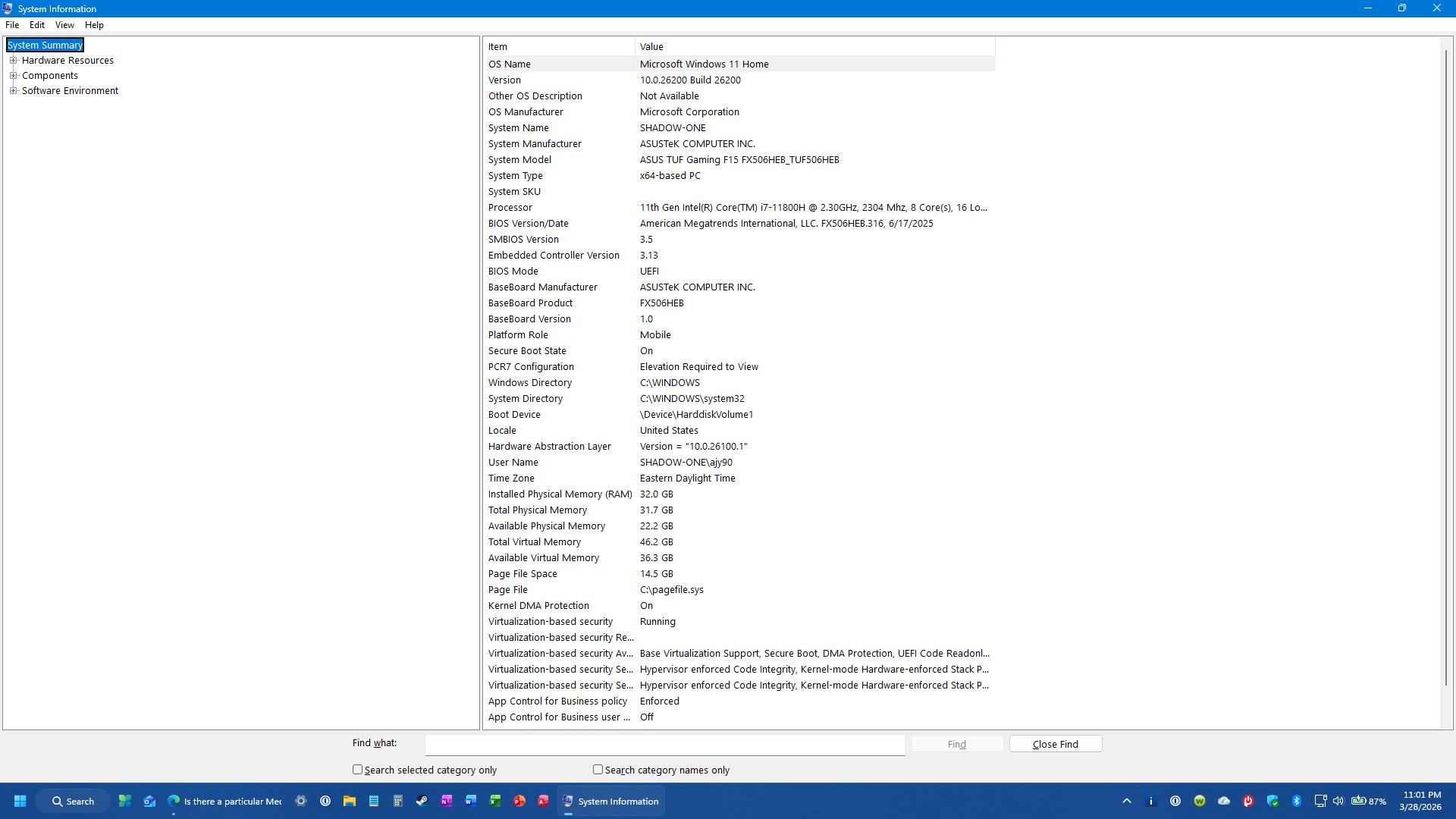Click the Find what input field

(665, 744)
